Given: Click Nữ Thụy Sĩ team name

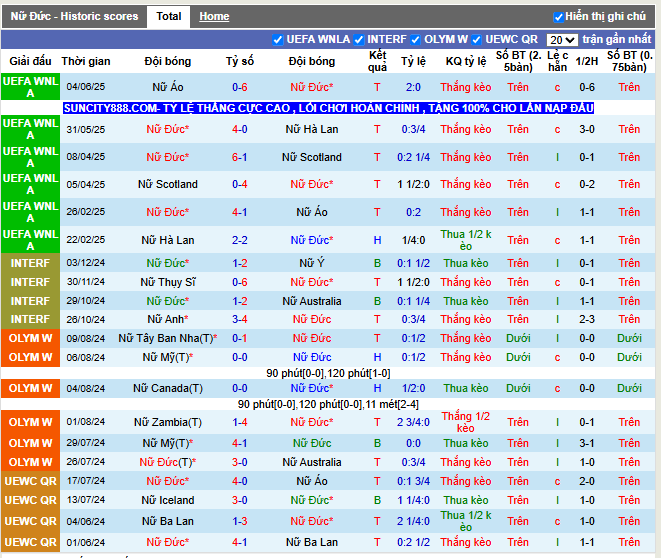Looking at the screenshot, I should tap(168, 282).
